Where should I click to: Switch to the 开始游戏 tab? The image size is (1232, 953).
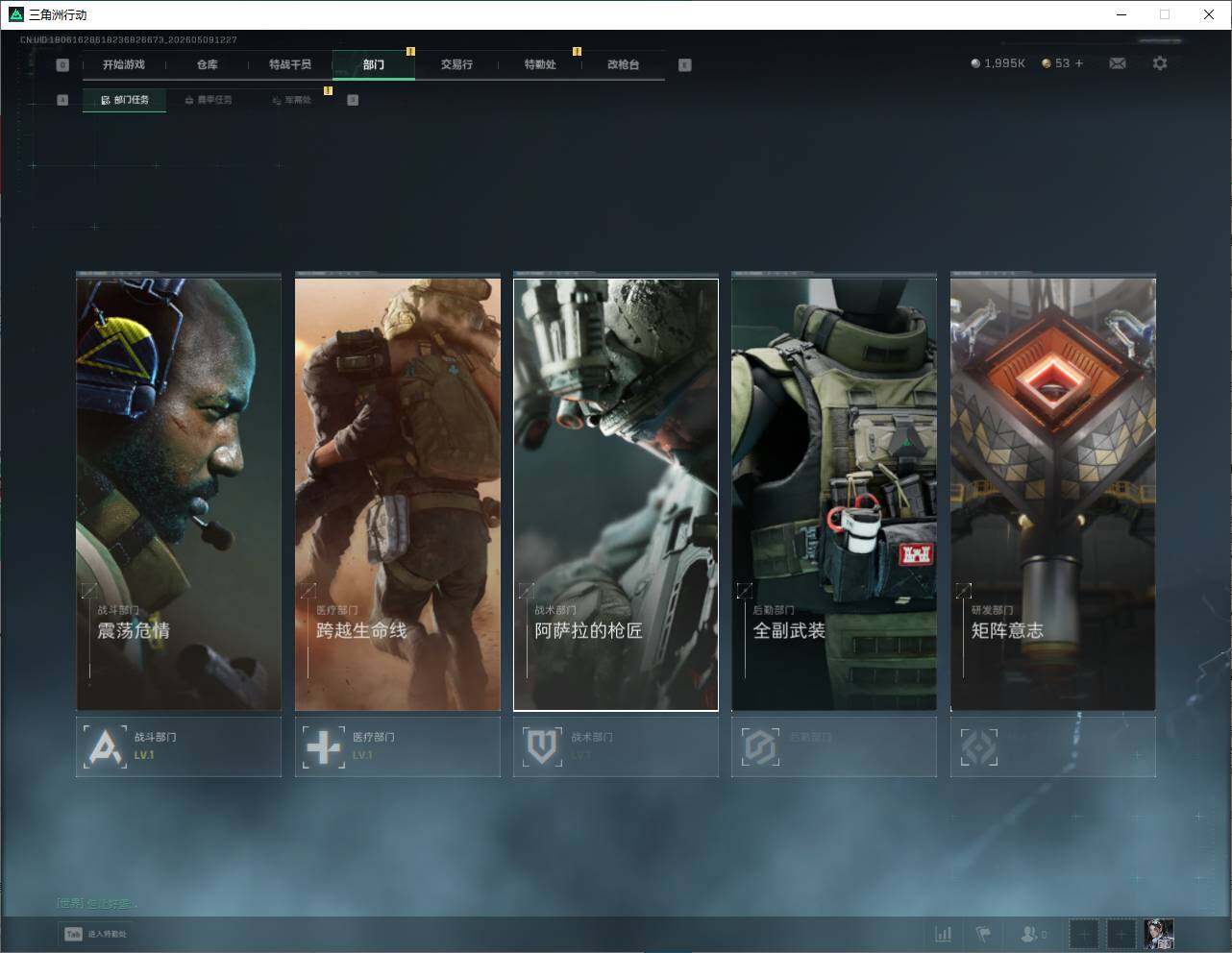[x=124, y=64]
